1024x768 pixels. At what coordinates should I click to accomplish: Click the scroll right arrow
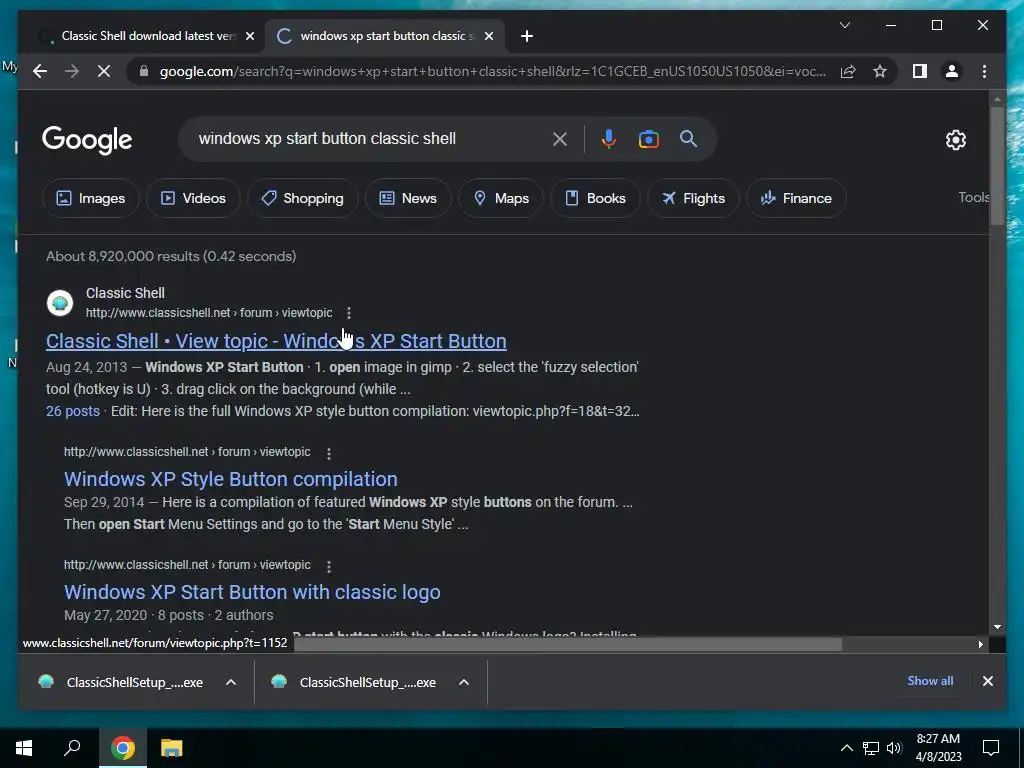tap(980, 645)
